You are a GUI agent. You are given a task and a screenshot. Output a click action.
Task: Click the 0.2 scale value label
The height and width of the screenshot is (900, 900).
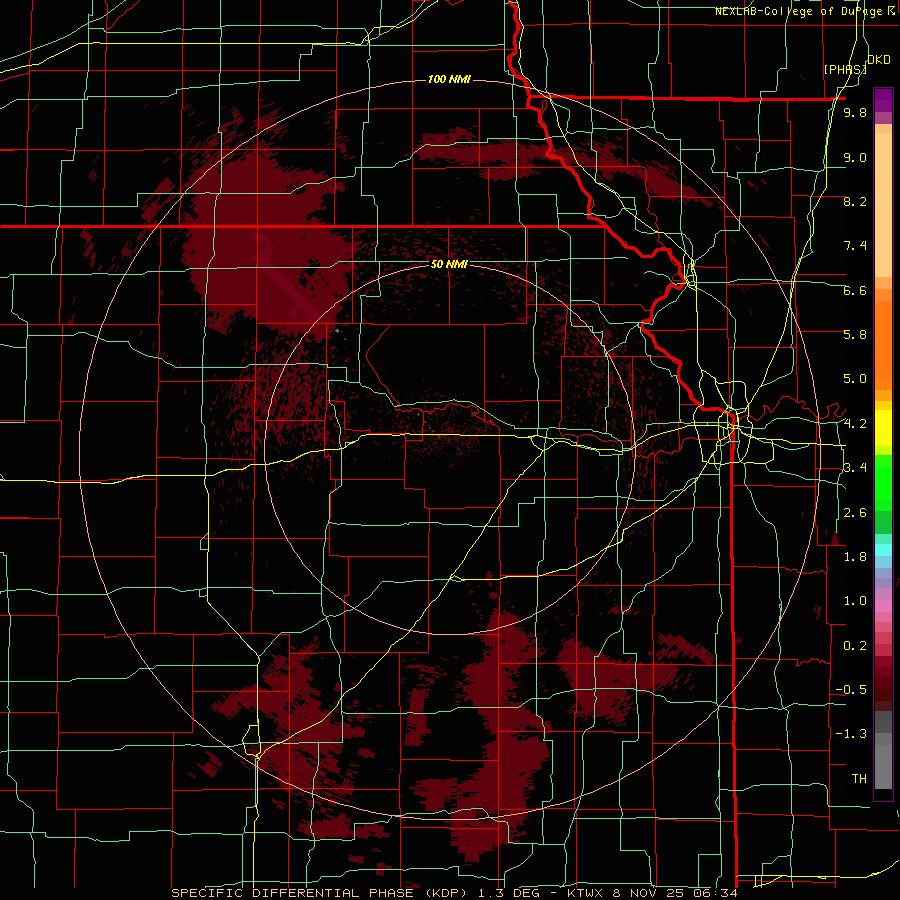[x=855, y=646]
